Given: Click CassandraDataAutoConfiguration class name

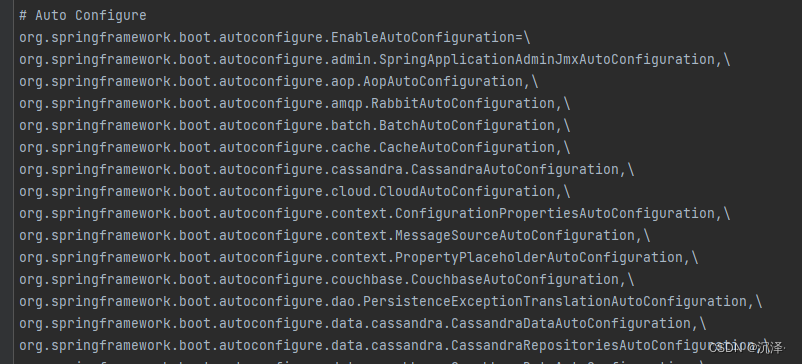Looking at the screenshot, I should (571, 323).
